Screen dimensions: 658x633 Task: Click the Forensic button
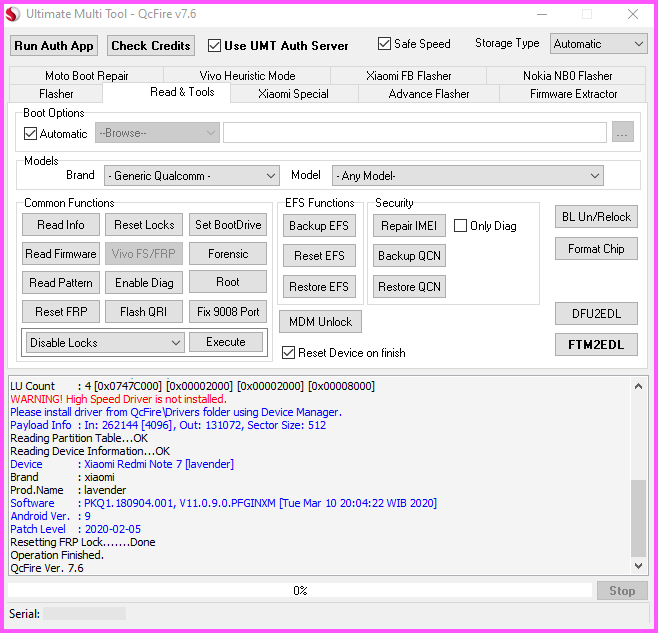click(x=228, y=254)
